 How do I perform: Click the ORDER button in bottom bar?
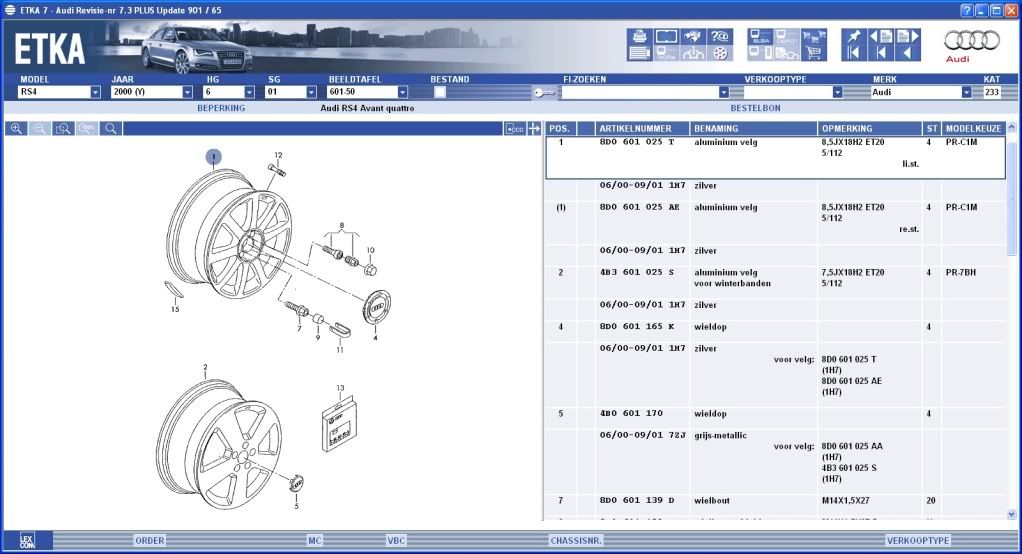tap(149, 540)
